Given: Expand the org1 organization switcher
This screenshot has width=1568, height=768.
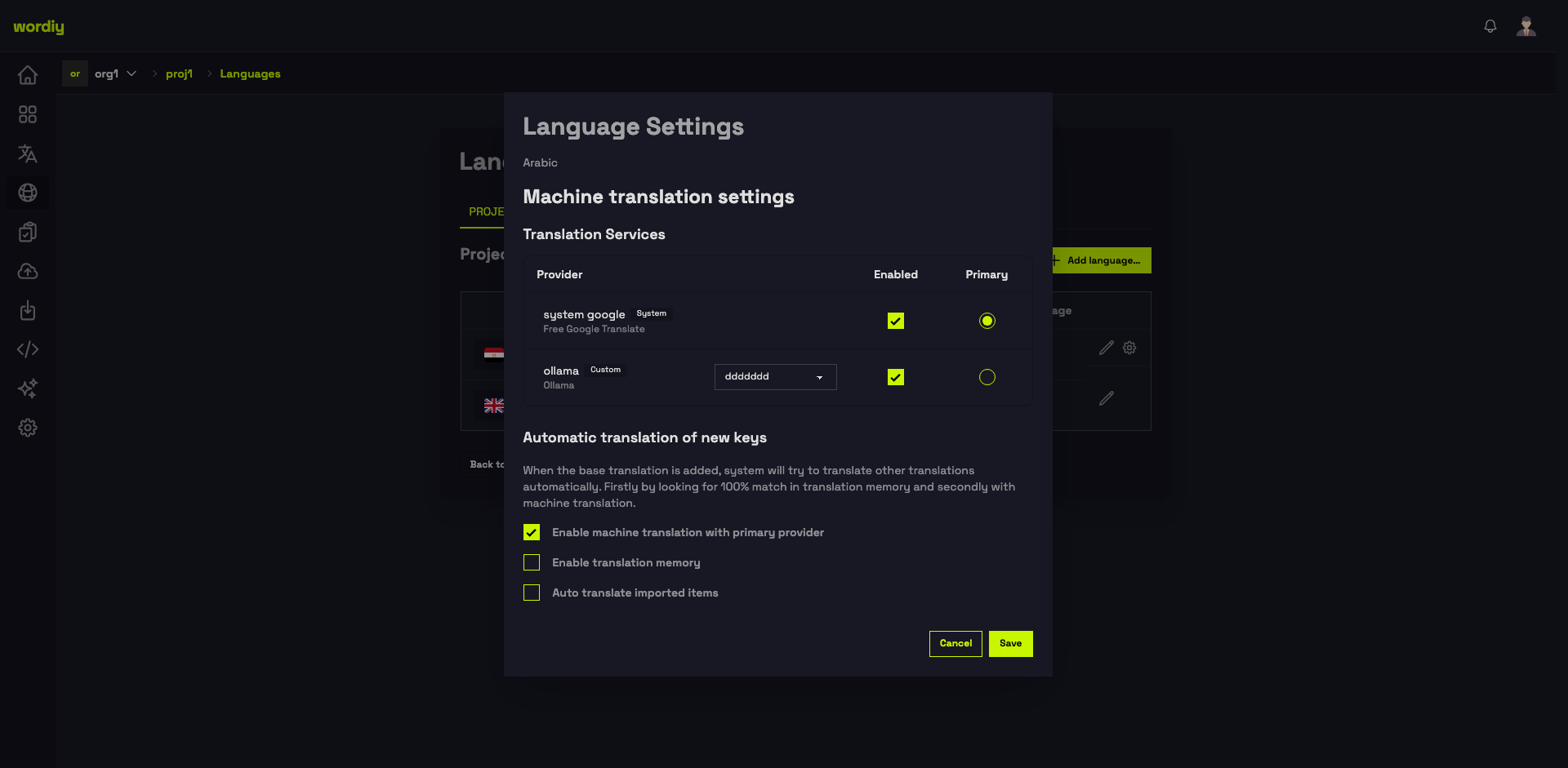Looking at the screenshot, I should [115, 73].
